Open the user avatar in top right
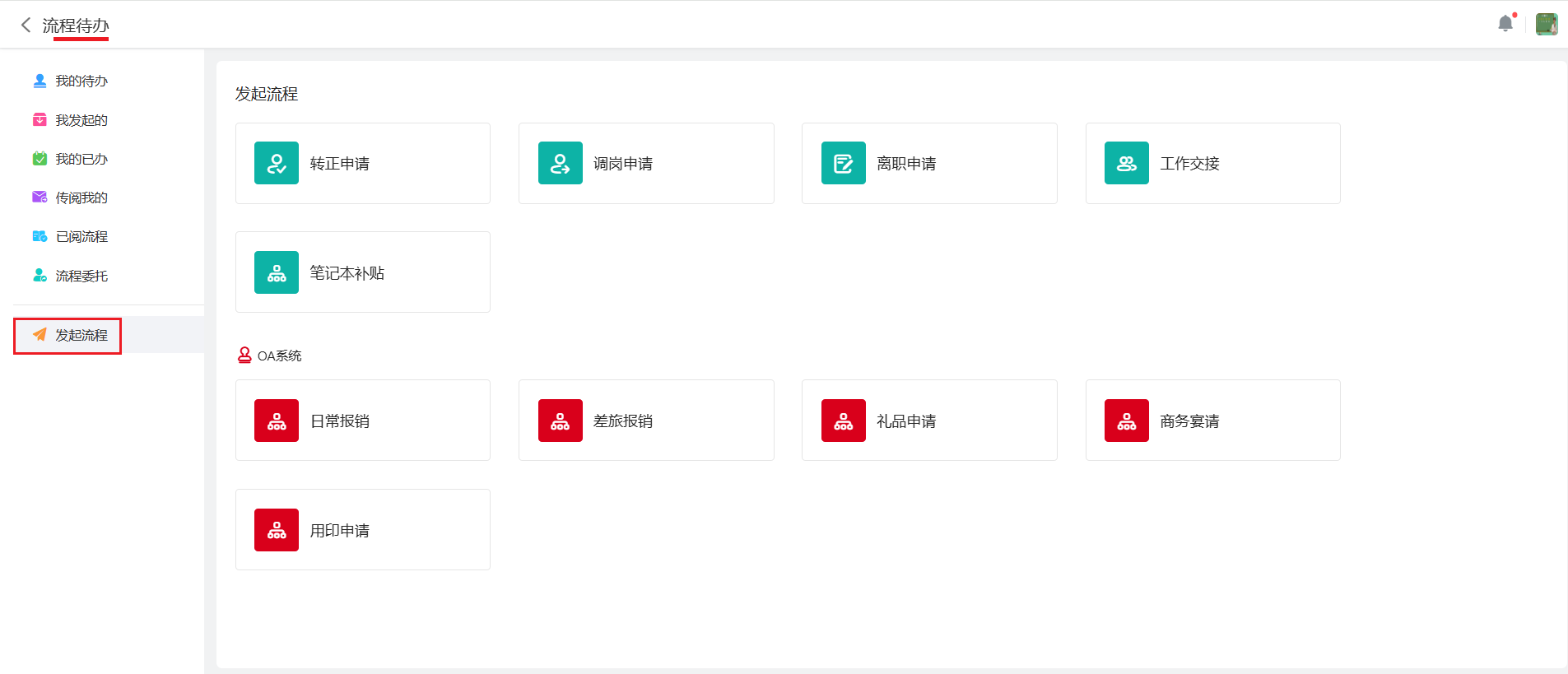 1546,24
